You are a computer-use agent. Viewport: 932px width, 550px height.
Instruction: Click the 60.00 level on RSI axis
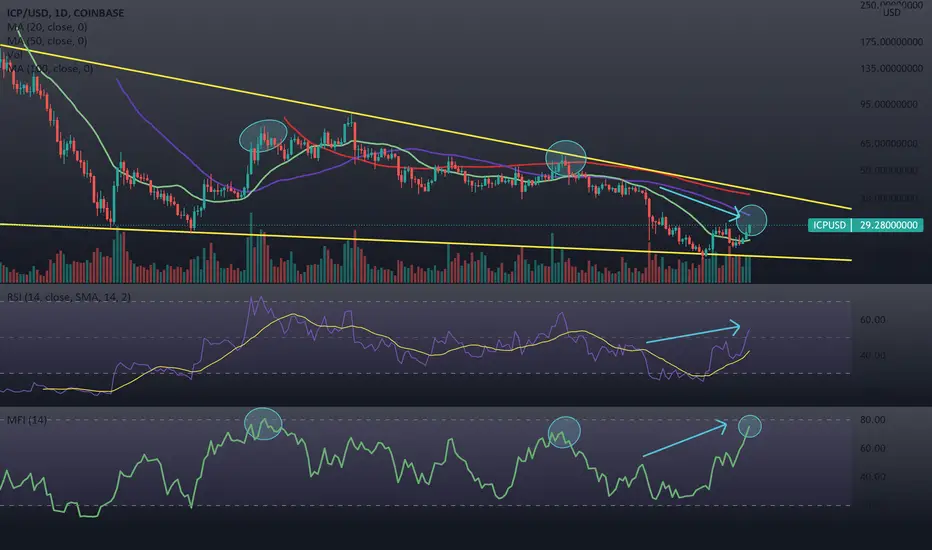(x=873, y=319)
